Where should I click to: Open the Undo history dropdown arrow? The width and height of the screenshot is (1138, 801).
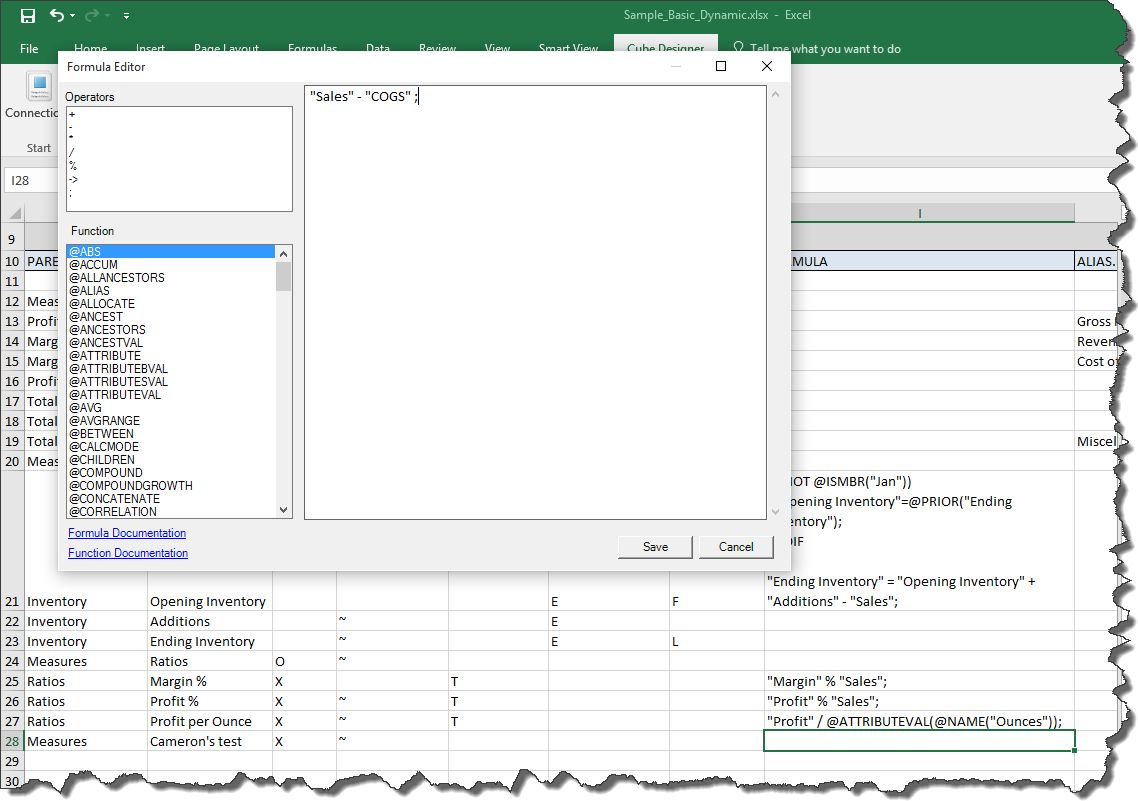(73, 15)
